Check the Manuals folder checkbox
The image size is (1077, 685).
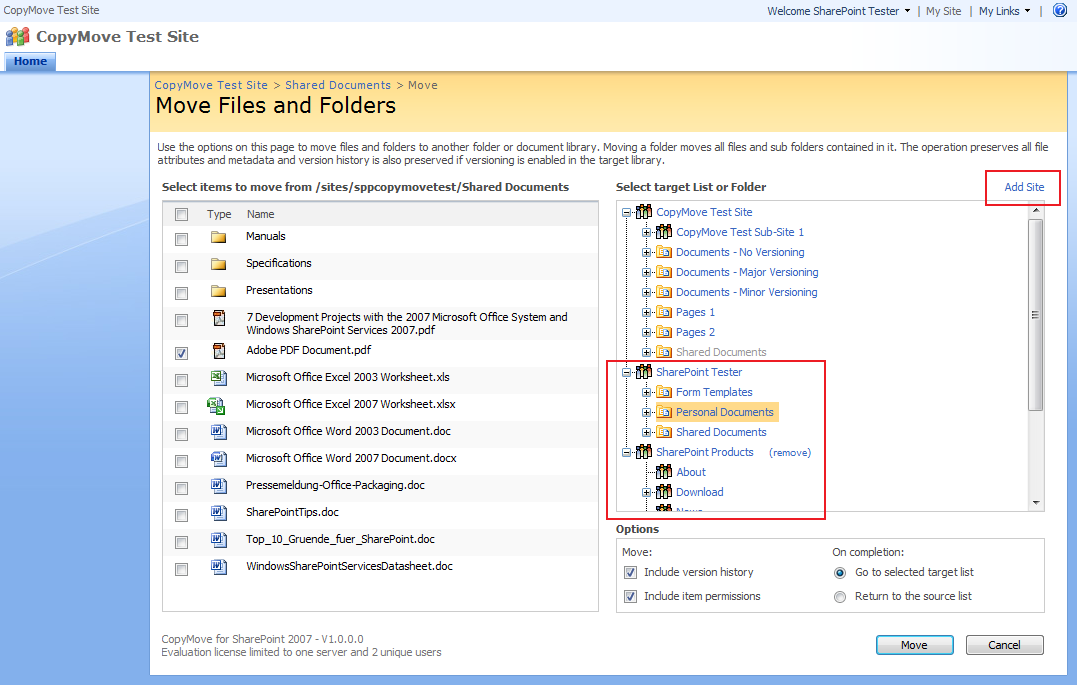(181, 239)
